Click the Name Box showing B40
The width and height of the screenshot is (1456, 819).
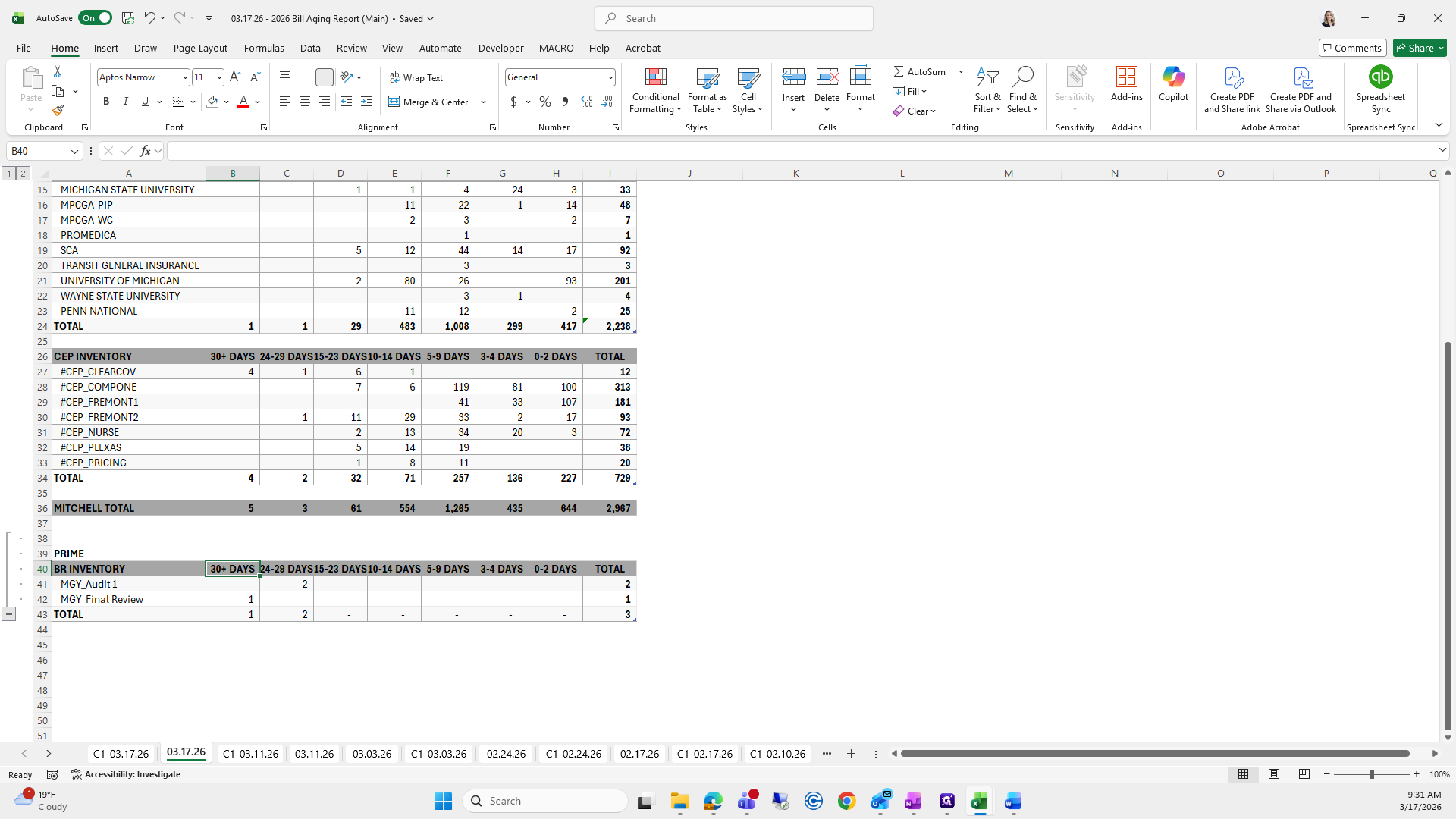[38, 151]
